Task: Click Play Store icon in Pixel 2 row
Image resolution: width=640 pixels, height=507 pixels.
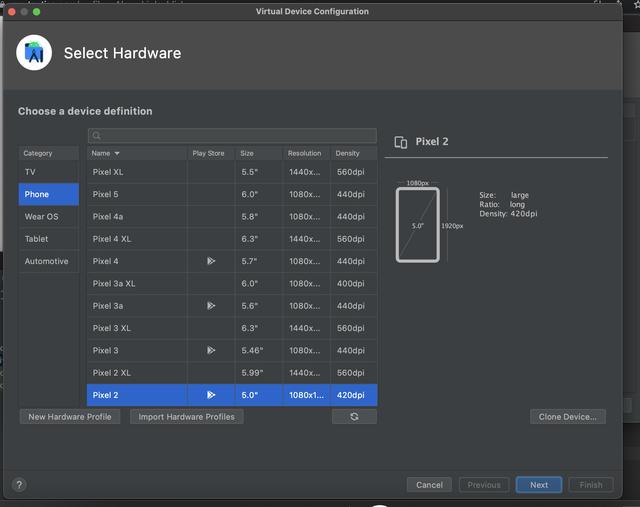Action: [211, 395]
